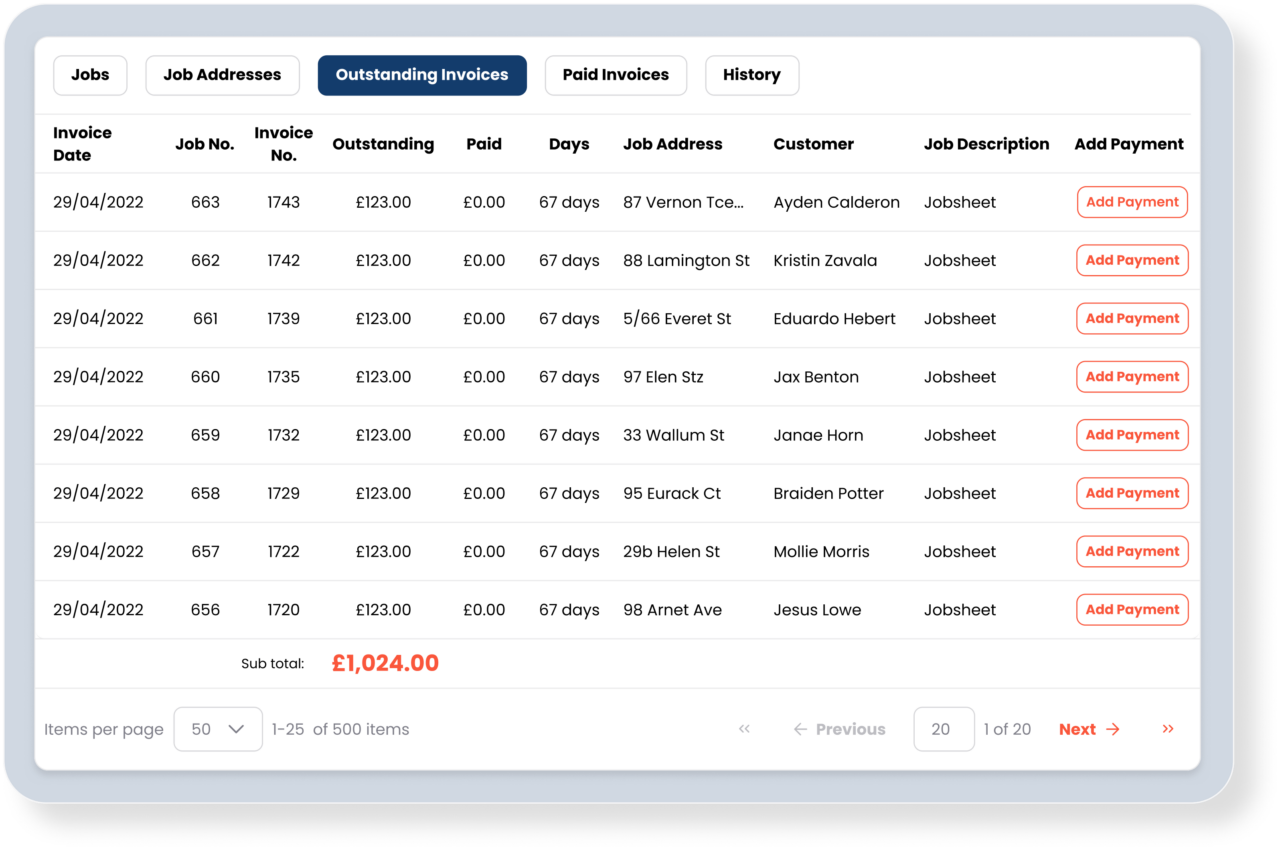The width and height of the screenshot is (1280, 849).
Task: Click the page number input field
Action: pyautogui.click(x=943, y=729)
